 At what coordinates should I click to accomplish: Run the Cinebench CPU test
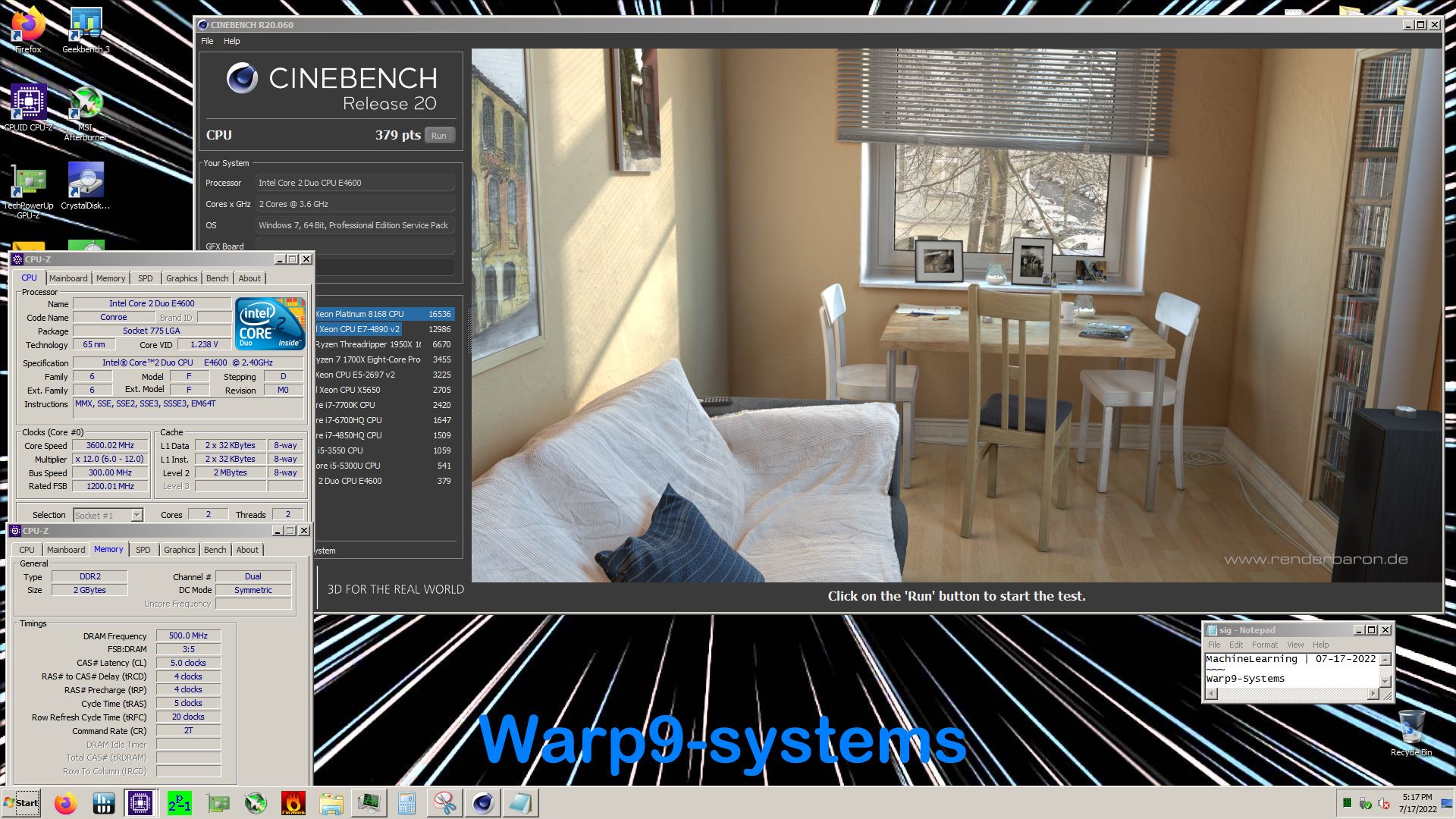[439, 135]
